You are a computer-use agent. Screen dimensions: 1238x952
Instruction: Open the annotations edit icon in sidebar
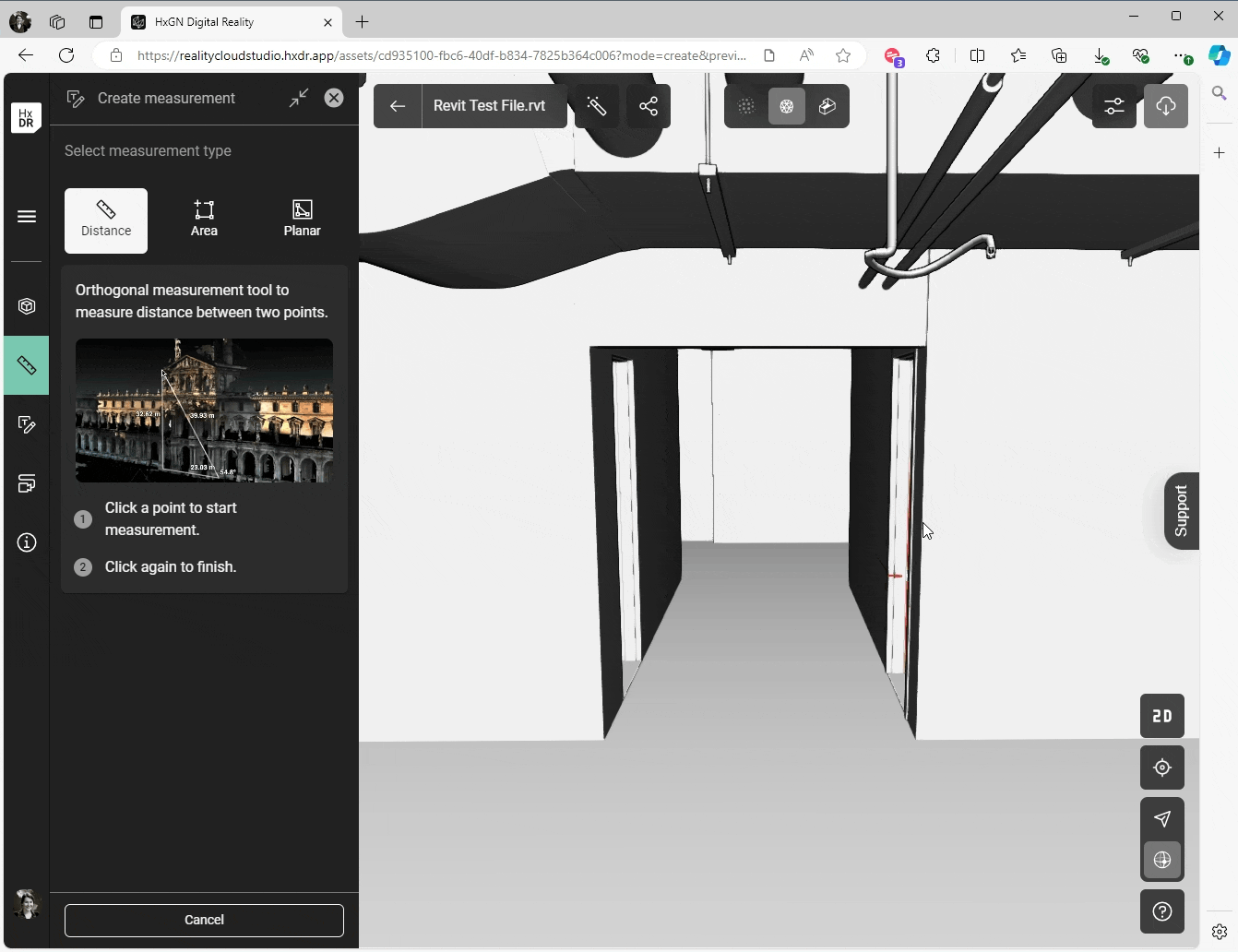click(x=27, y=425)
